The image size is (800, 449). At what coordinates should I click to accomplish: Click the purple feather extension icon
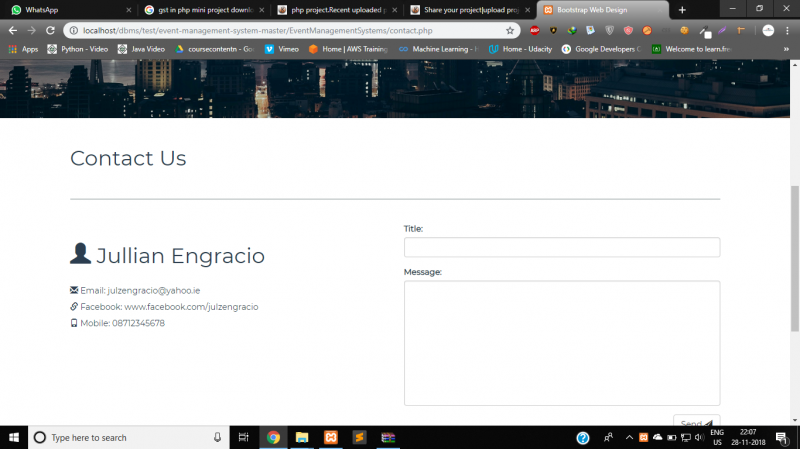722,31
